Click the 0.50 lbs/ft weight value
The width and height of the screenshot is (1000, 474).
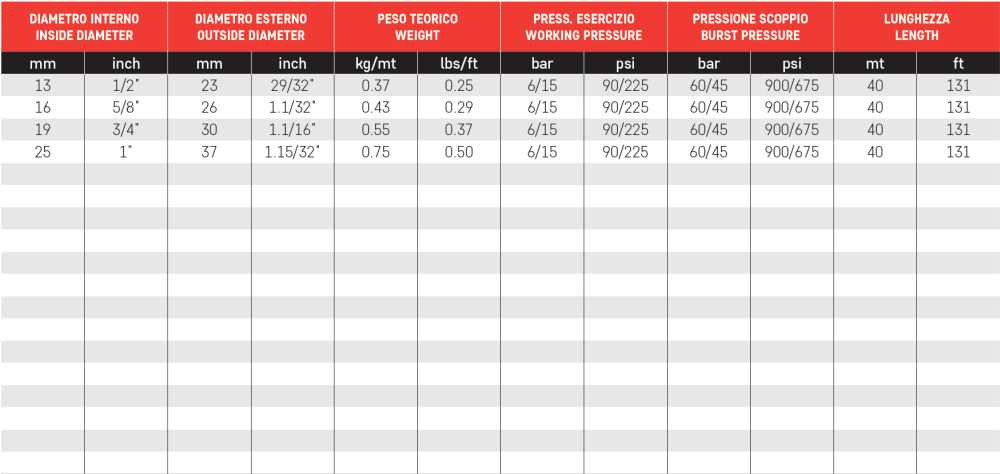pyautogui.click(x=459, y=152)
